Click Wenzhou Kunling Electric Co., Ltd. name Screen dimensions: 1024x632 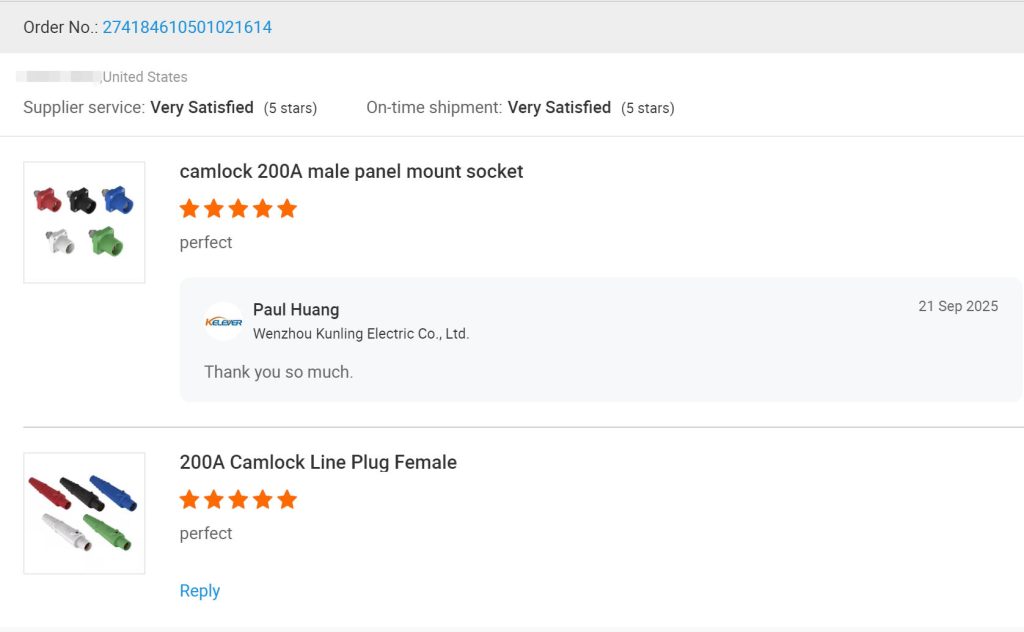pos(361,334)
